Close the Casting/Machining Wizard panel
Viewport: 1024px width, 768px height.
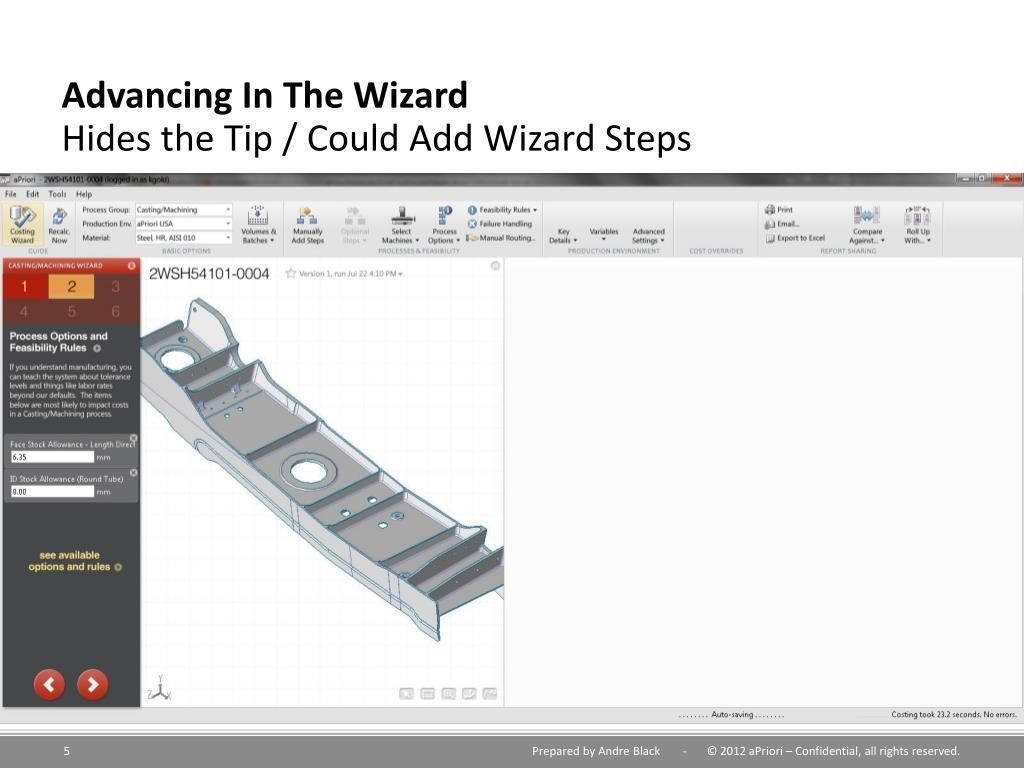coord(132,266)
